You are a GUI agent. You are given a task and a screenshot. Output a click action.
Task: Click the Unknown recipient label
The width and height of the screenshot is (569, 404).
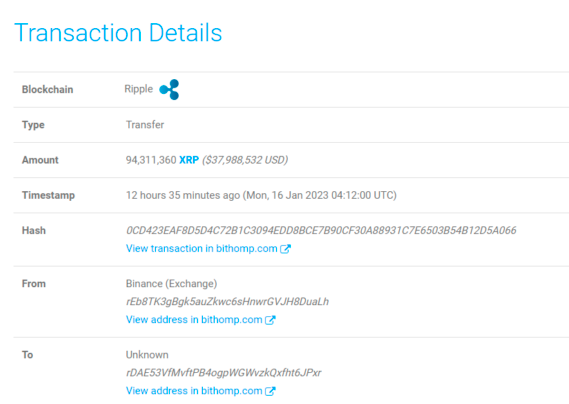147,355
